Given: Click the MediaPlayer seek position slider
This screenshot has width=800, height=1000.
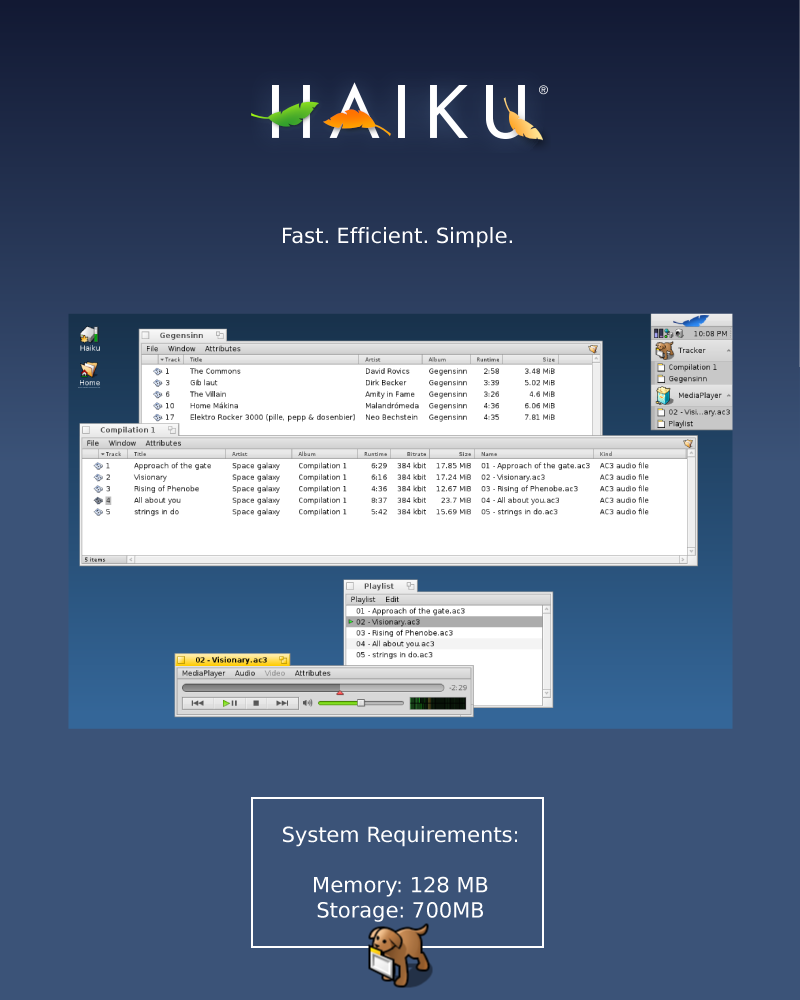Looking at the screenshot, I should (313, 688).
